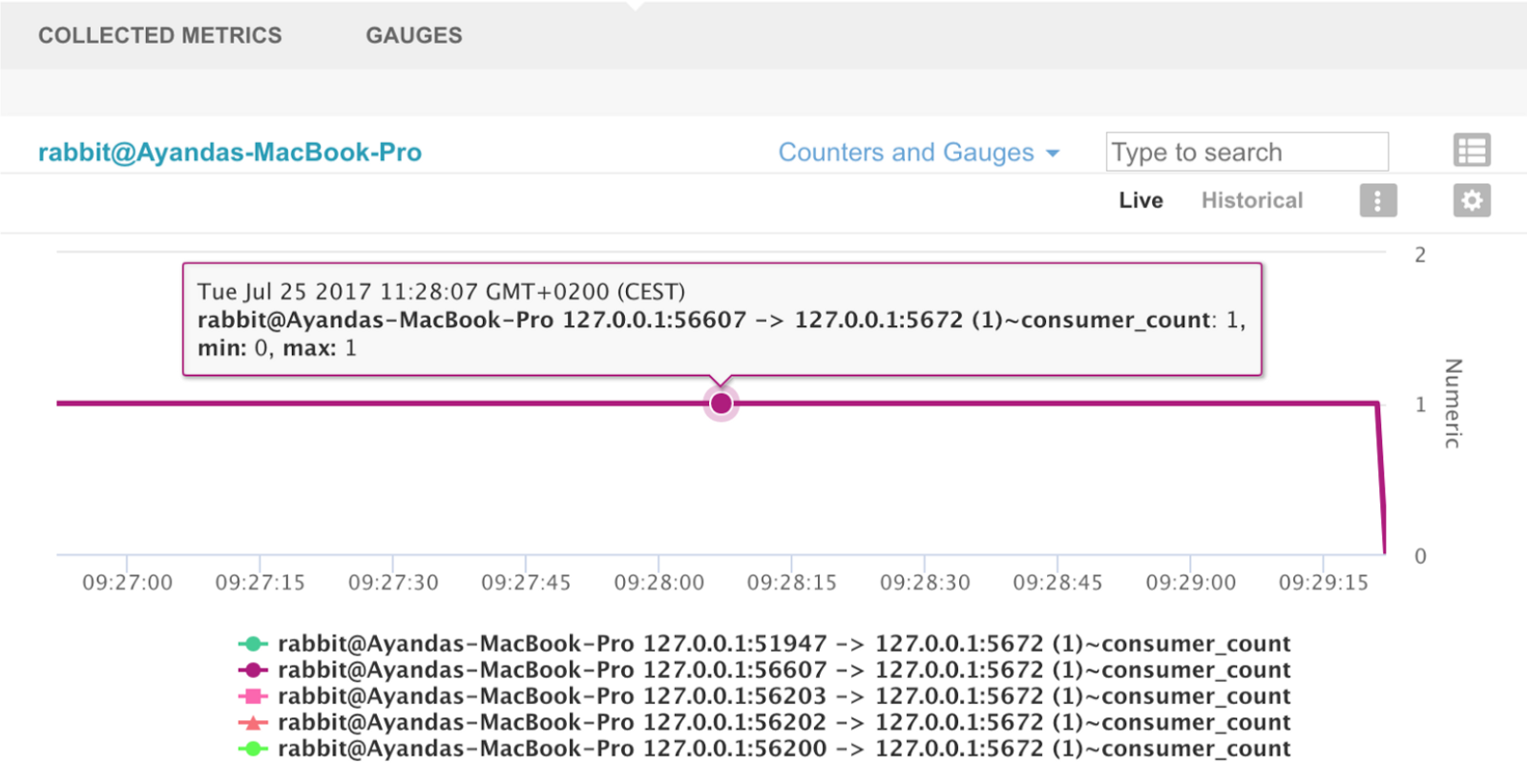The width and height of the screenshot is (1527, 784).
Task: Click the 09:28:30 time axis label
Action: click(x=925, y=583)
